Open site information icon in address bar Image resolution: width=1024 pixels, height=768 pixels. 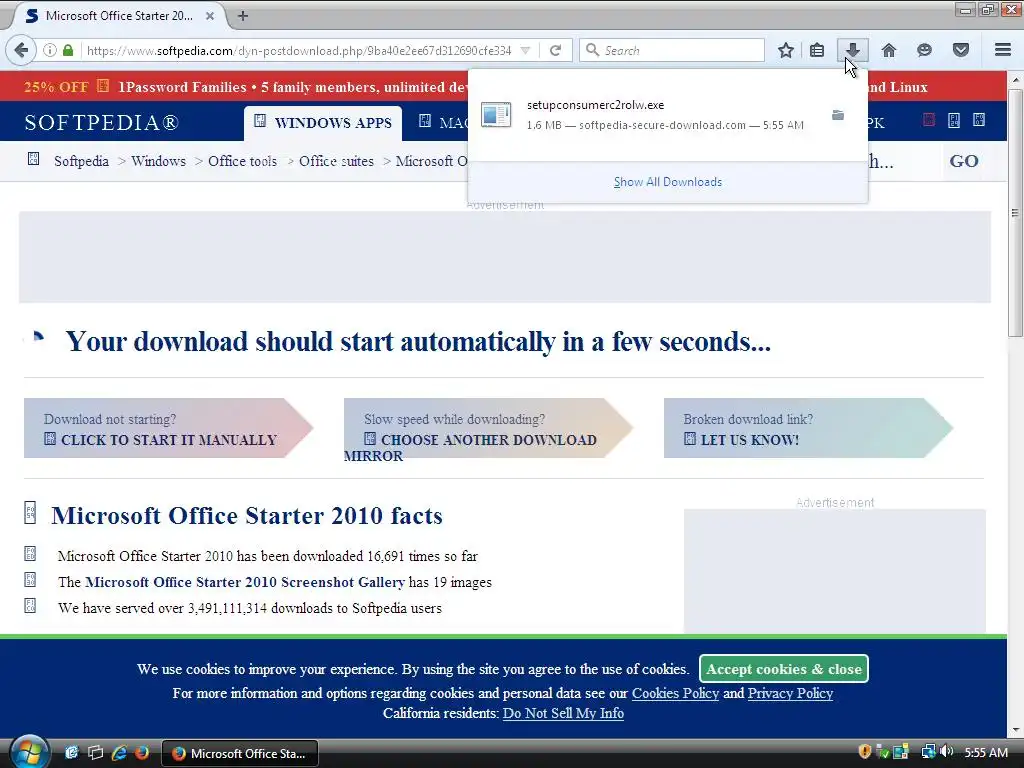click(50, 50)
